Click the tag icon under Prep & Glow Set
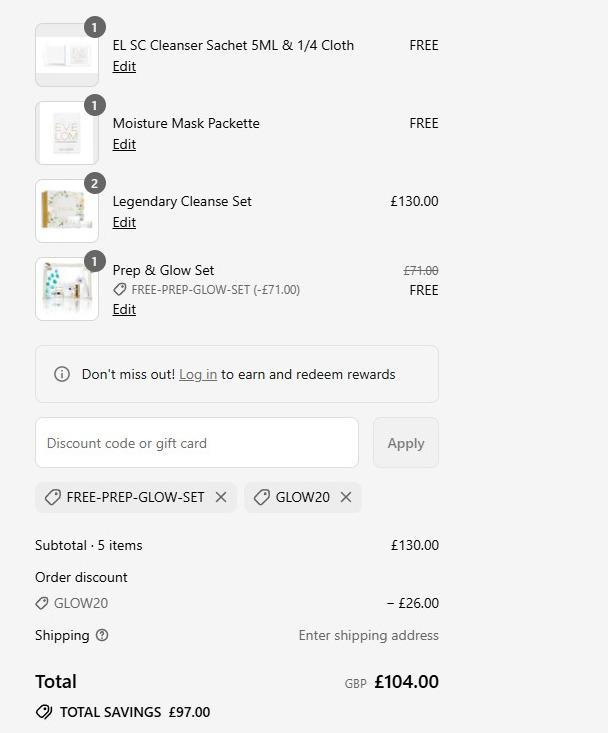608x733 pixels. pyautogui.click(x=120, y=290)
